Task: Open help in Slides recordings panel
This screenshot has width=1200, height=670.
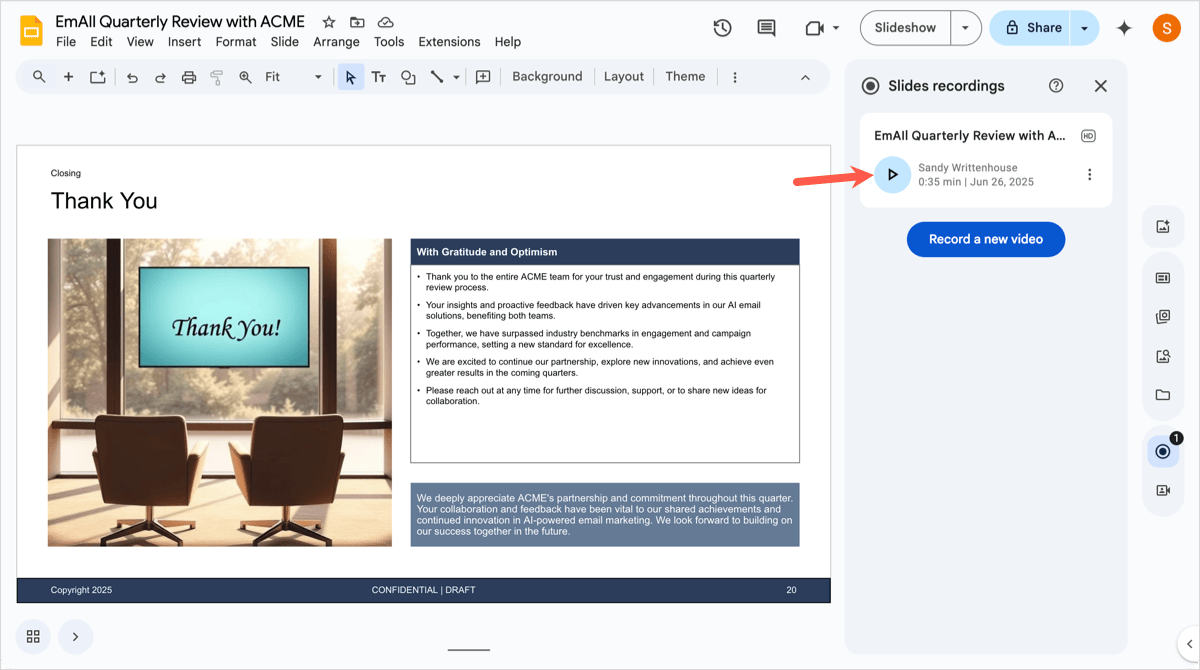Action: coord(1056,86)
